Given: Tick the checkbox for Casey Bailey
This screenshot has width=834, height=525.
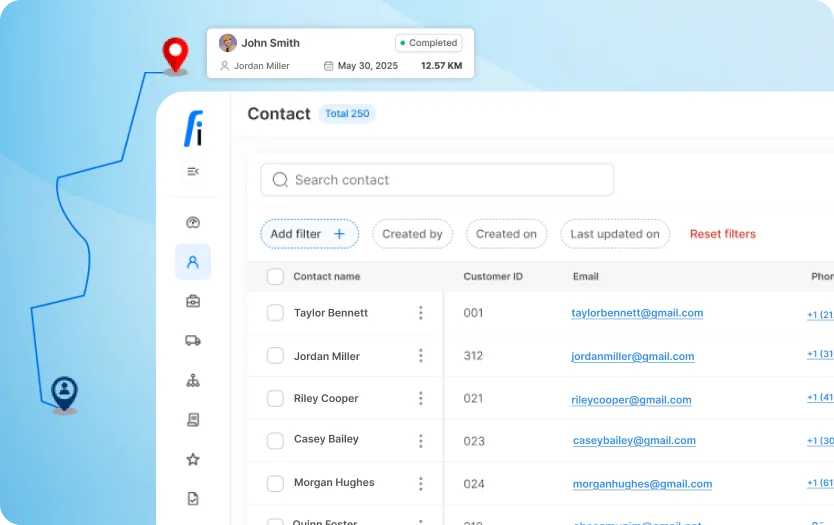Looking at the screenshot, I should pyautogui.click(x=275, y=441).
